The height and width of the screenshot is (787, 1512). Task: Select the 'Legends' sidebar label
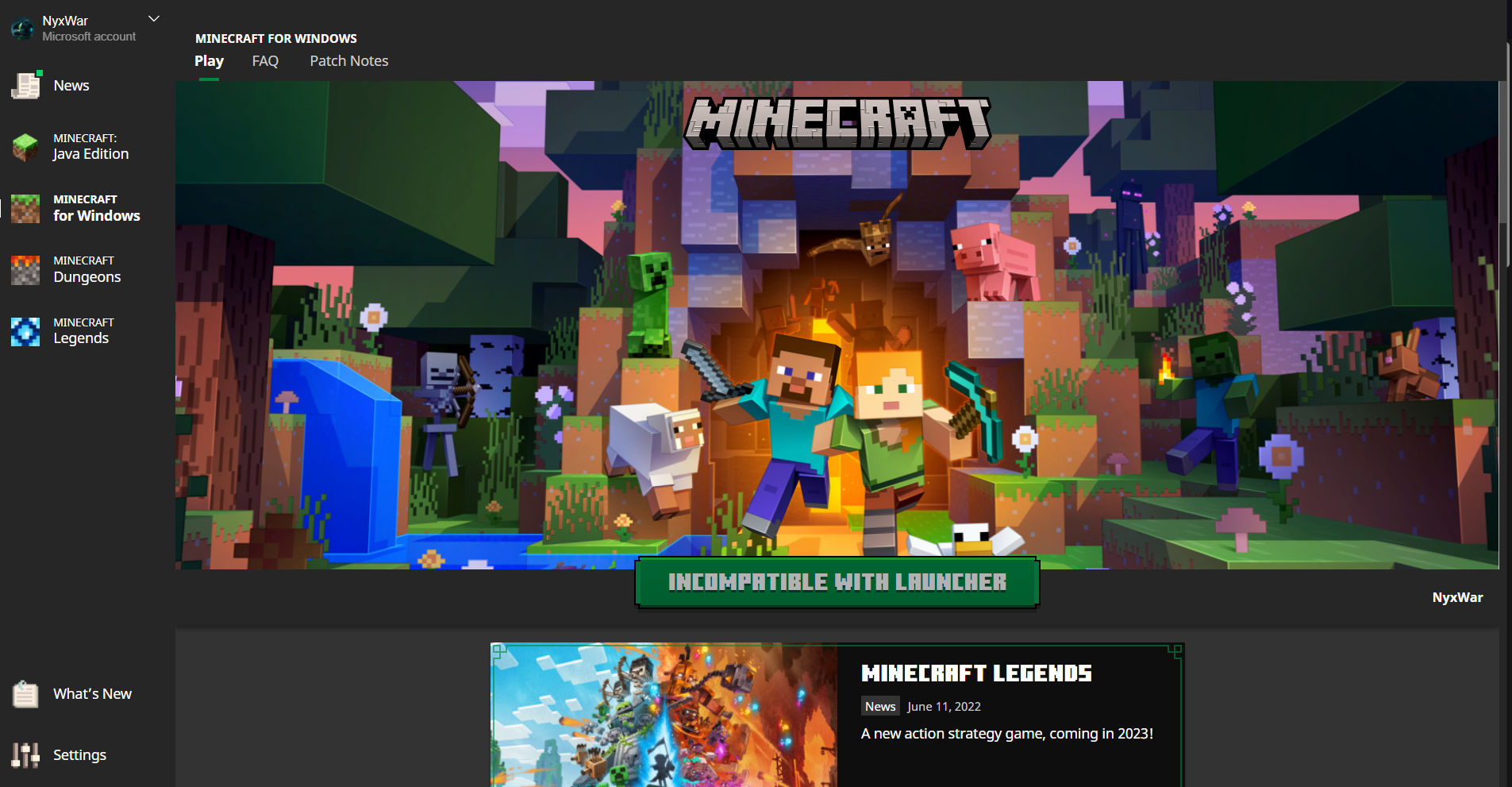tap(81, 338)
